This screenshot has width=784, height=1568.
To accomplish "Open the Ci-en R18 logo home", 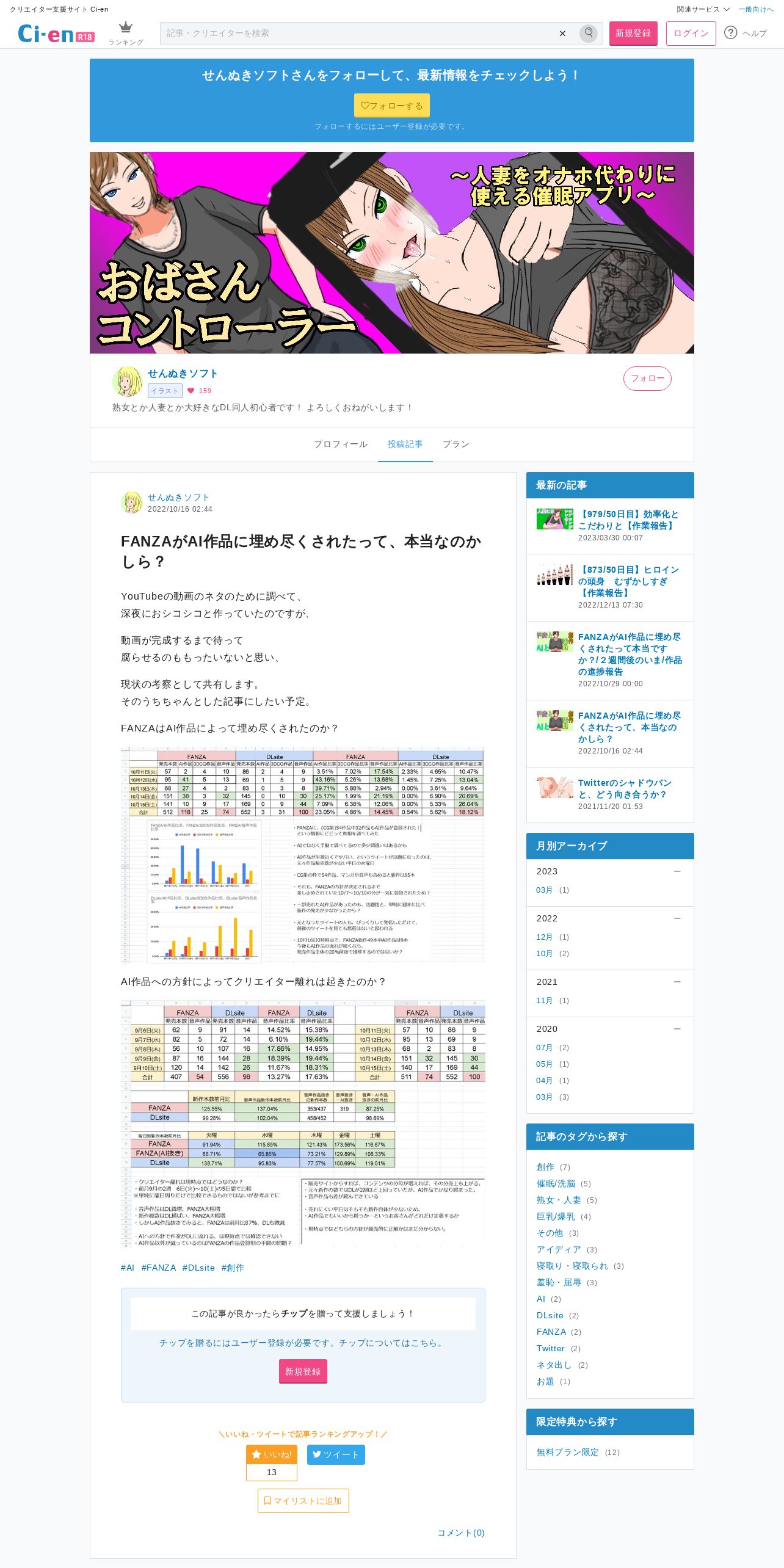I will pos(56,34).
